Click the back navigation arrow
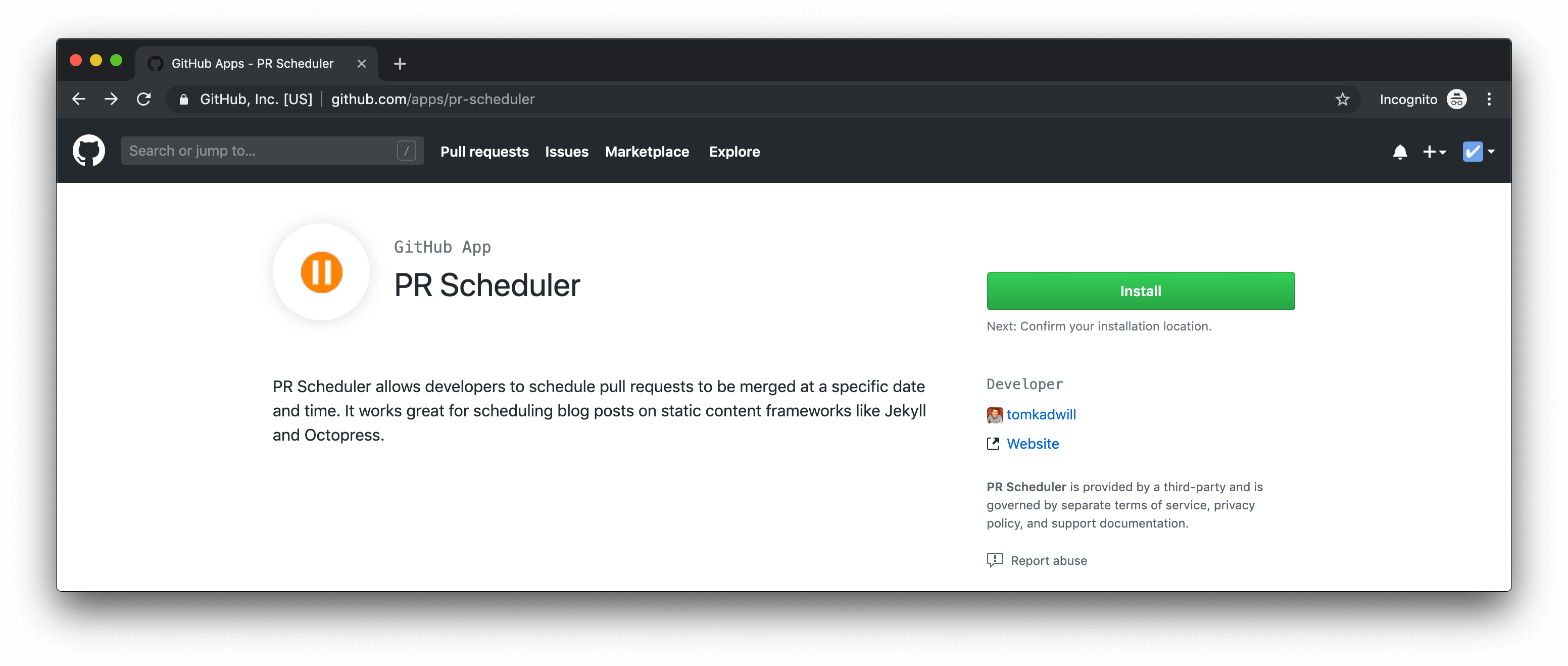Image resolution: width=1568 pixels, height=666 pixels. coord(78,99)
